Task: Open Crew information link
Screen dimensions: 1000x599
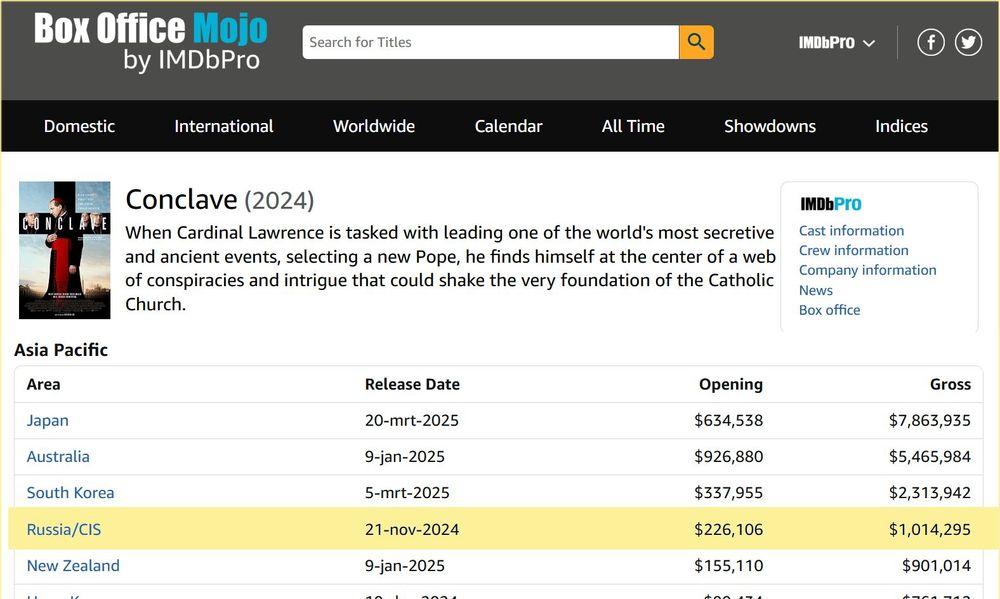Action: tap(853, 251)
